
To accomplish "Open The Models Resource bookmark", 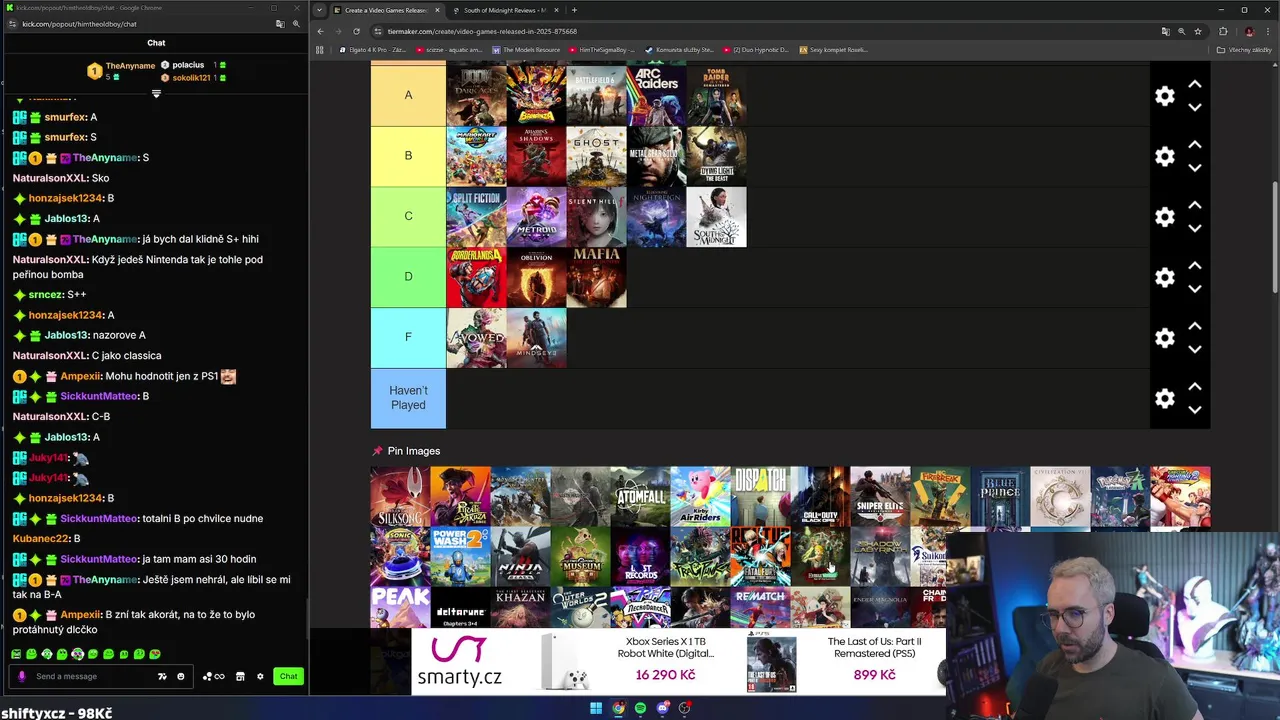I will (x=526, y=50).
